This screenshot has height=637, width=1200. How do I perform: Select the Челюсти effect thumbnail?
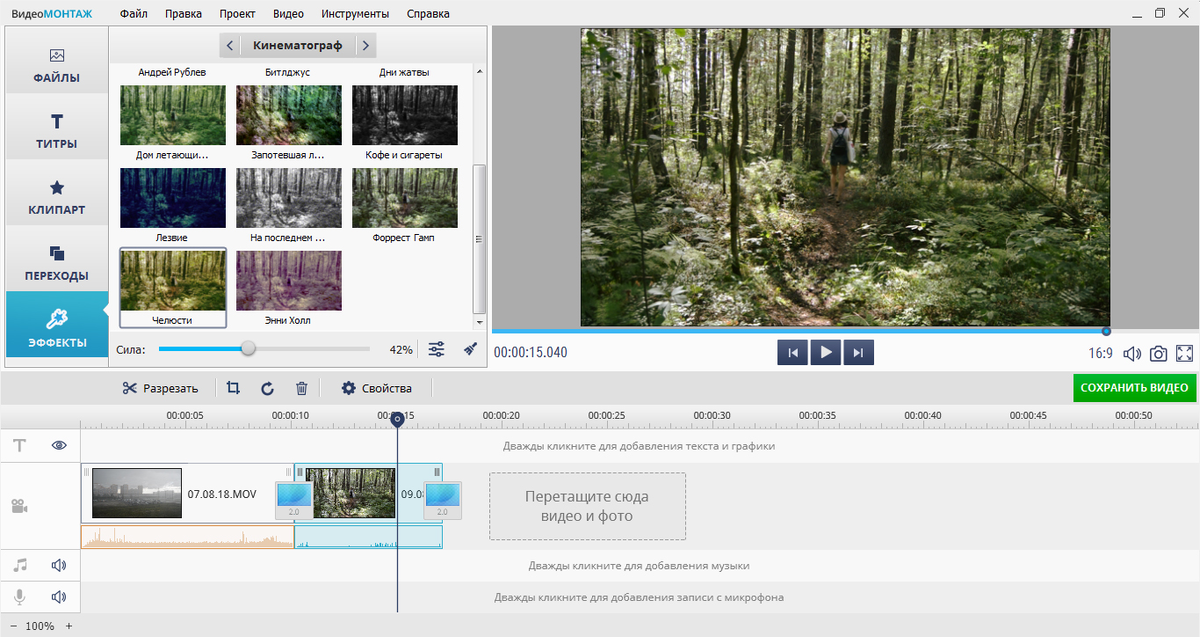[173, 280]
